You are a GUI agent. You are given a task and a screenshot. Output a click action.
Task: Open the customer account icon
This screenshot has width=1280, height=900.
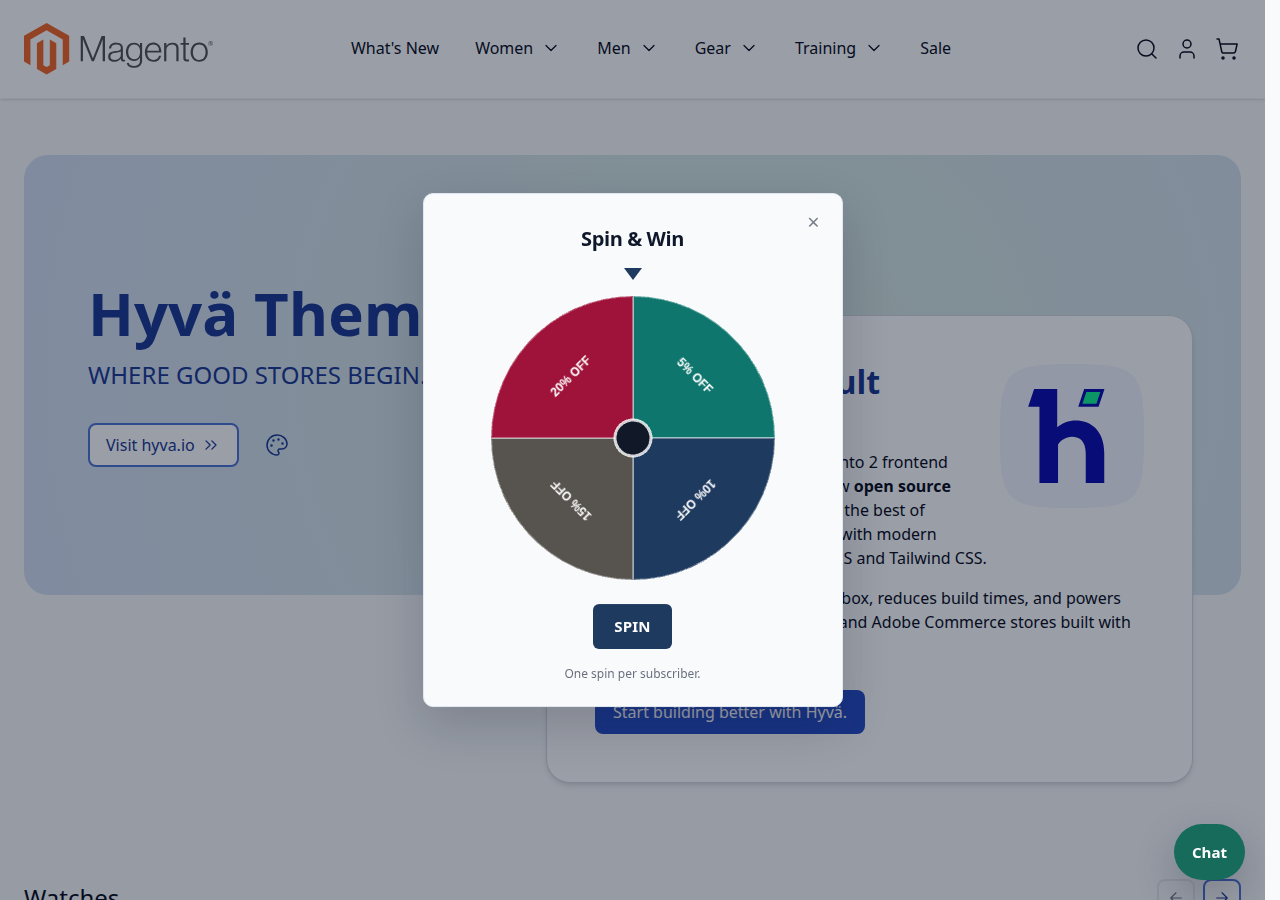1186,49
